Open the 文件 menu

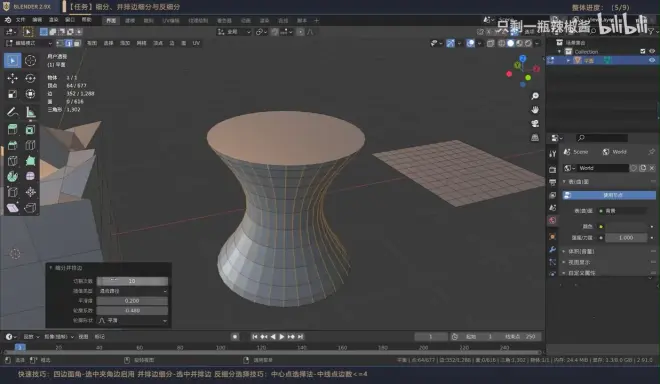tap(20, 20)
